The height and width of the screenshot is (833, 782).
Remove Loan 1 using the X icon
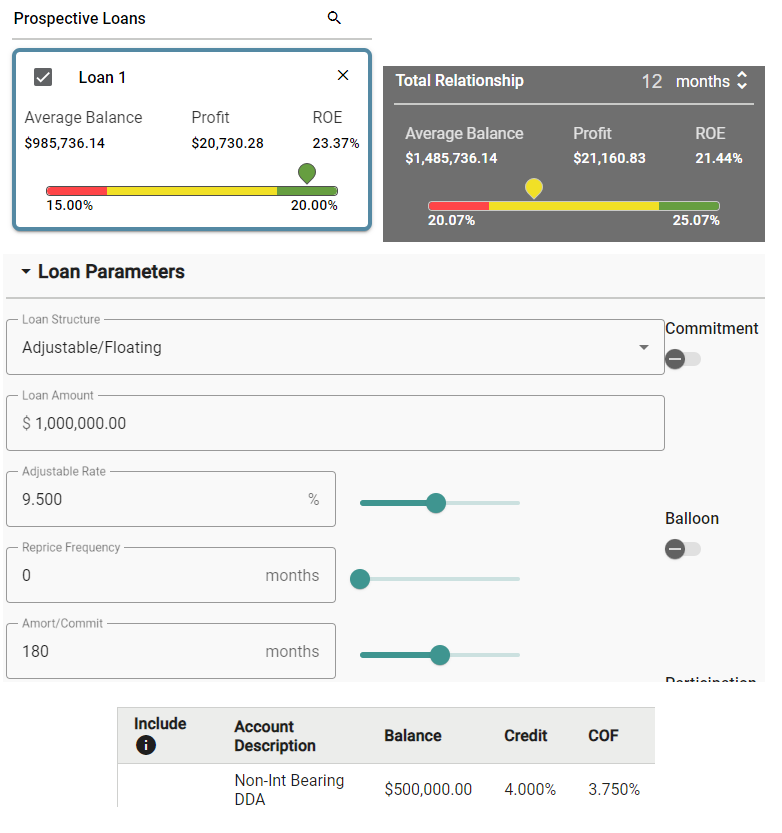point(343,76)
